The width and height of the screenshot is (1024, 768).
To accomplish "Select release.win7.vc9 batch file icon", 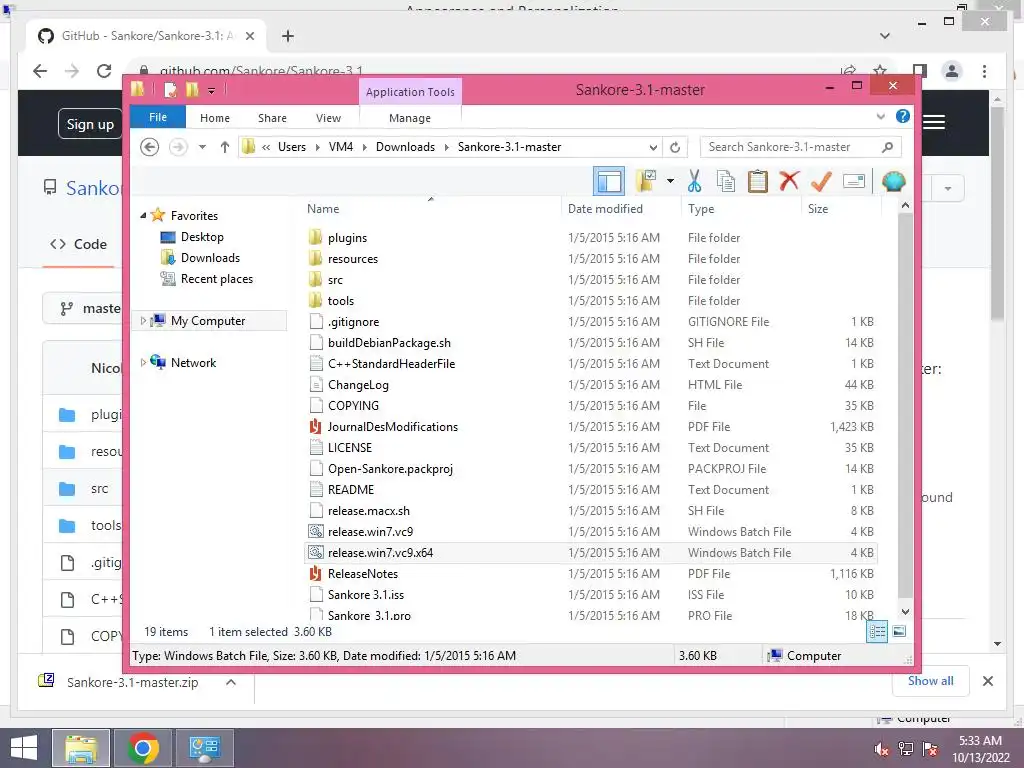I will 315,532.
